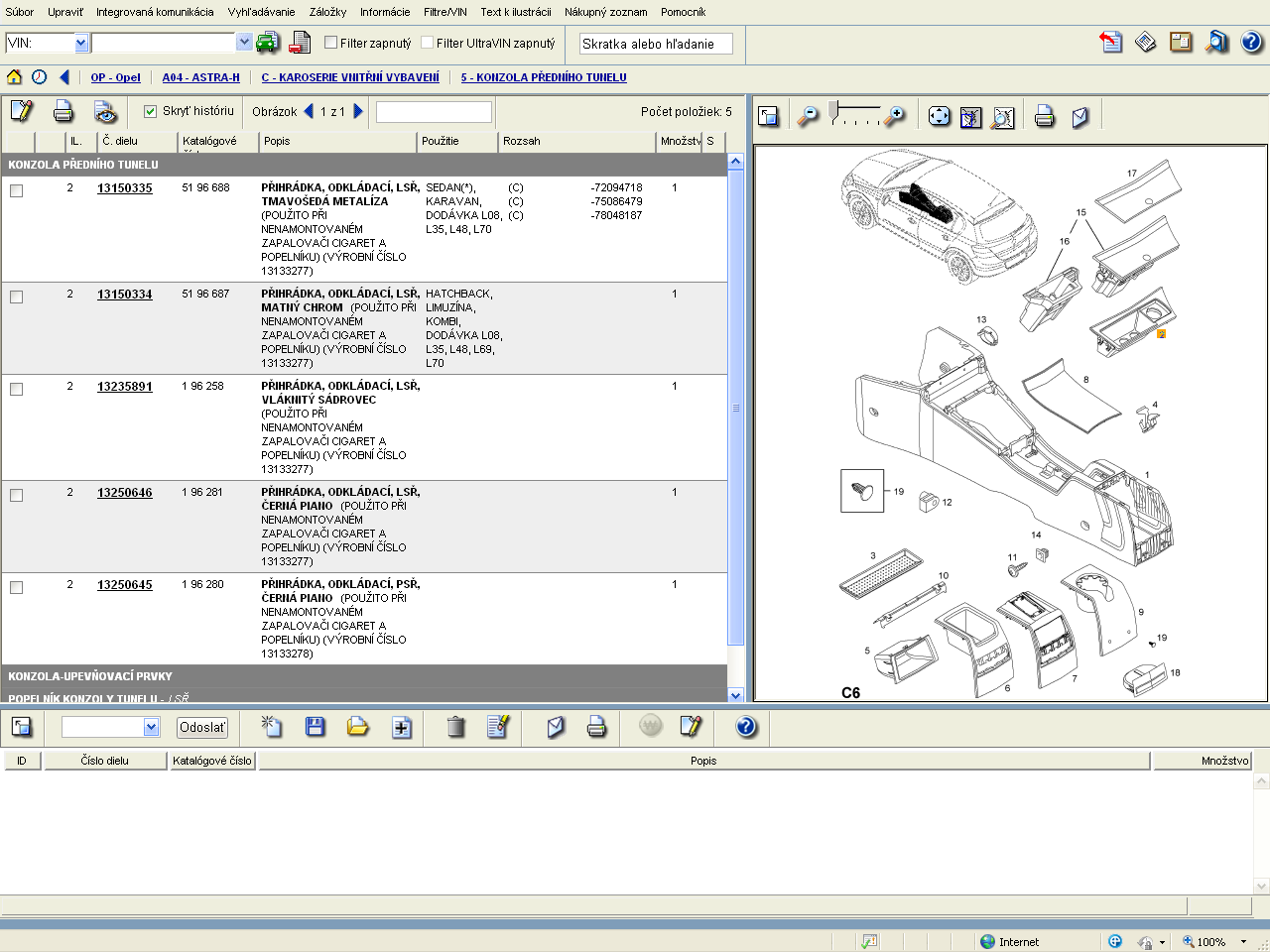This screenshot has height=952, width=1270.
Task: Click the history clock icon
Action: [x=39, y=77]
